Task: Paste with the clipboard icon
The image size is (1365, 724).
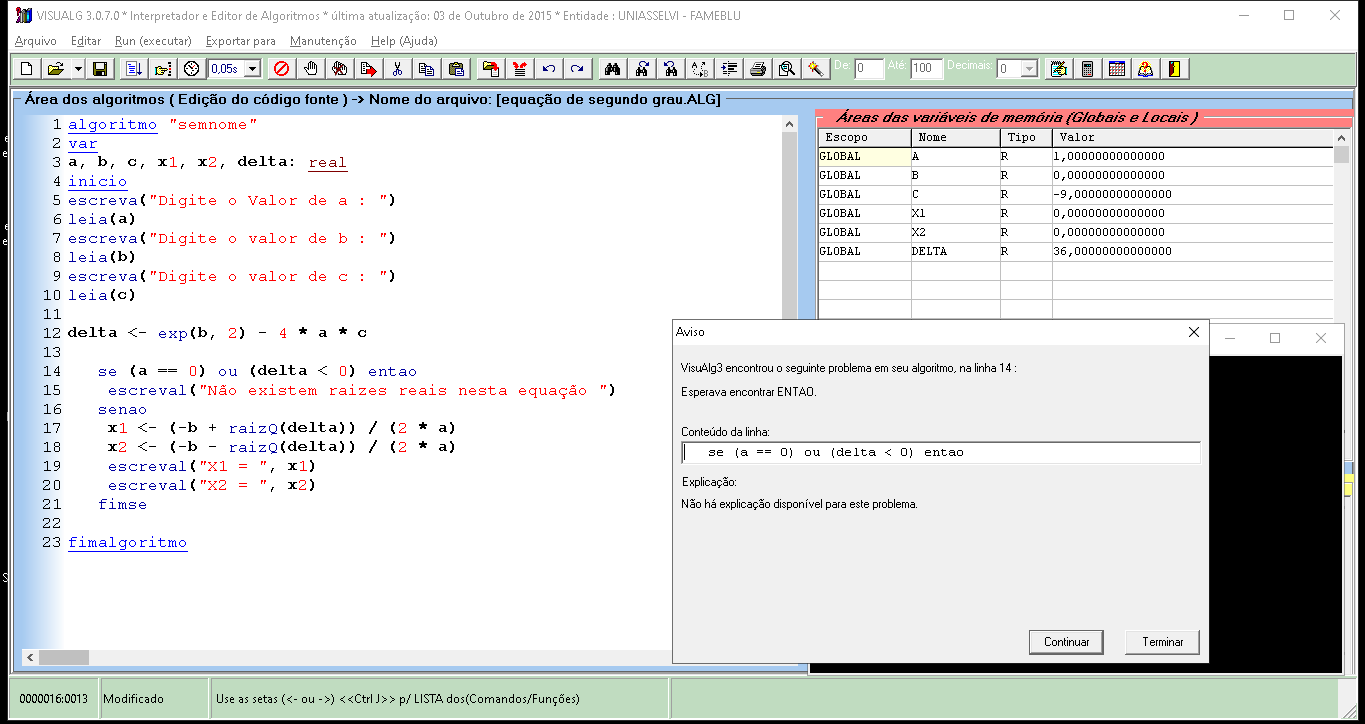Action: pyautogui.click(x=456, y=69)
